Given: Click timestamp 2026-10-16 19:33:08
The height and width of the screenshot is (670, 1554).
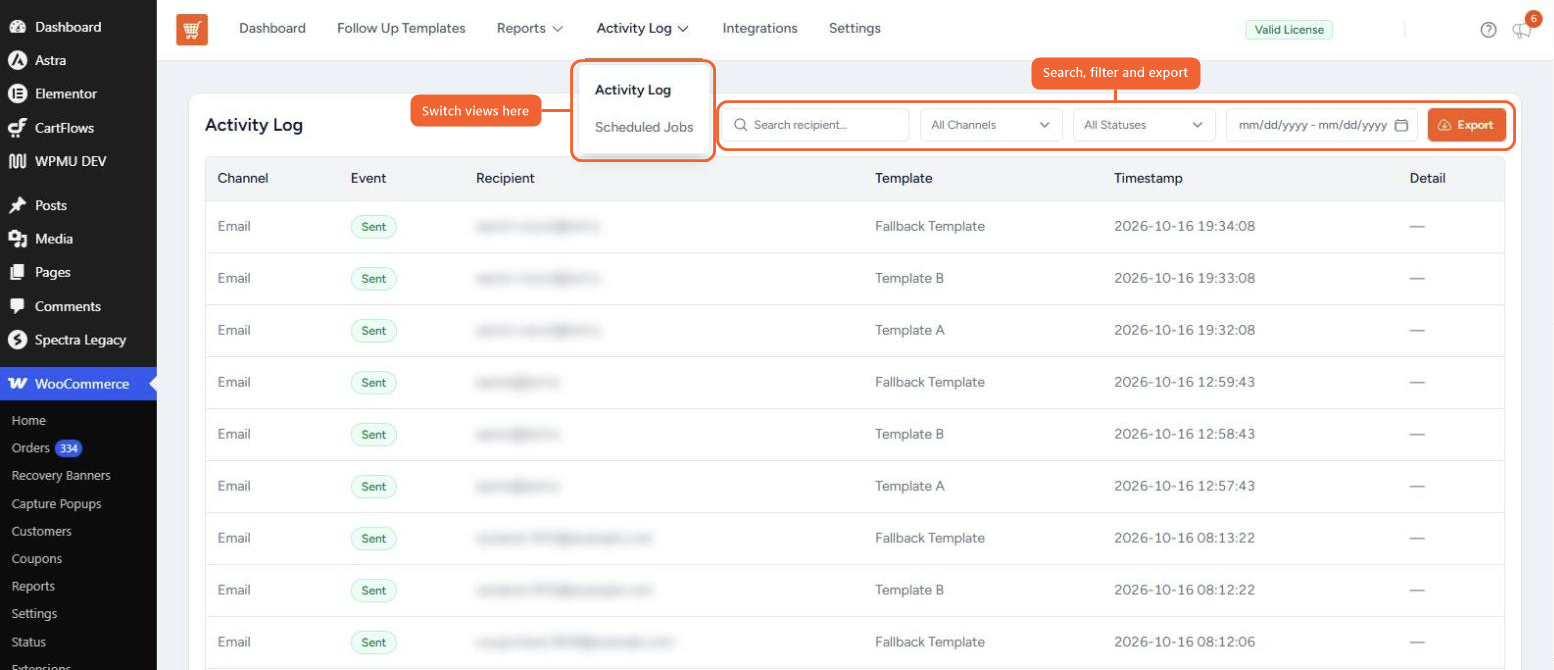Looking at the screenshot, I should 1184,278.
